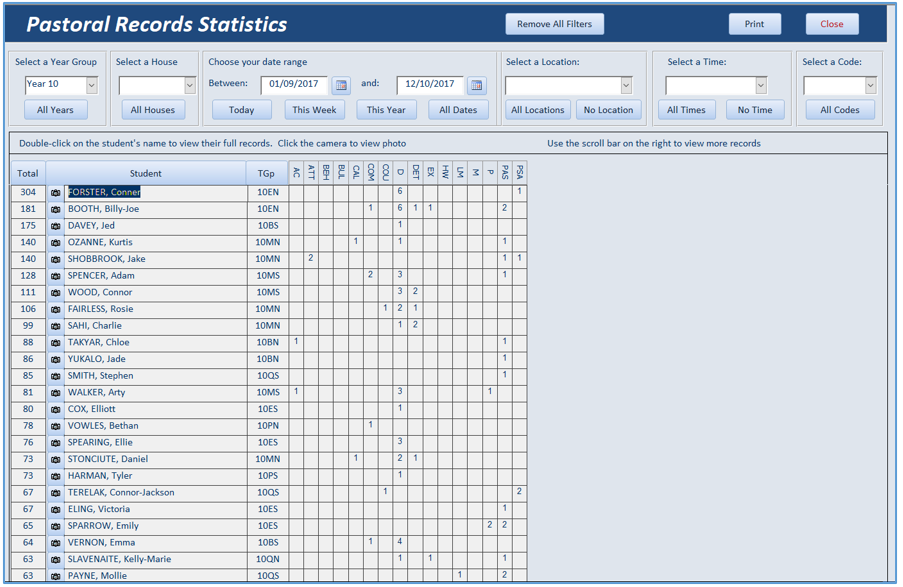903x587 pixels.
Task: Click the DET code column header
Action: tap(416, 172)
